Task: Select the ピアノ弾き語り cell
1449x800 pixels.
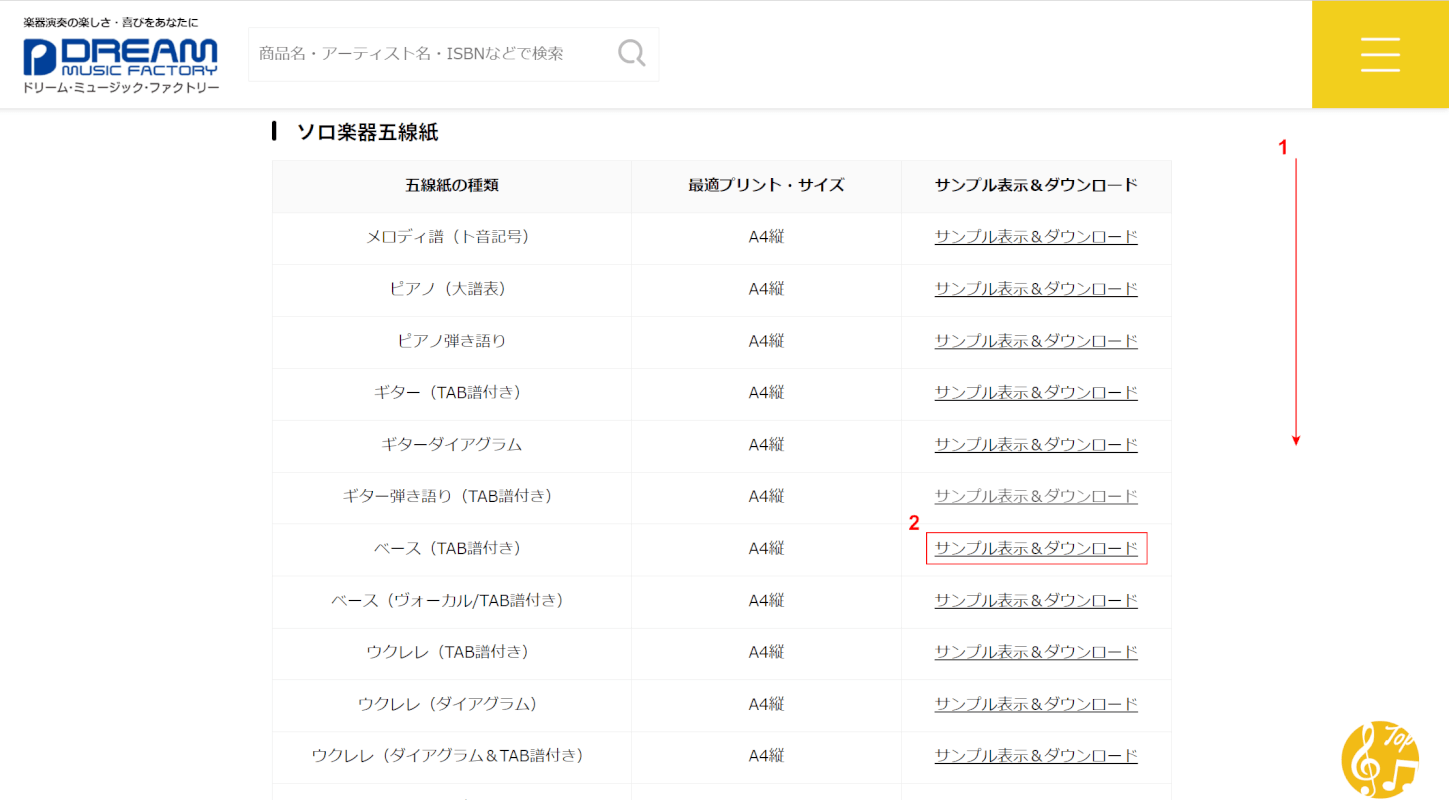Action: point(452,342)
